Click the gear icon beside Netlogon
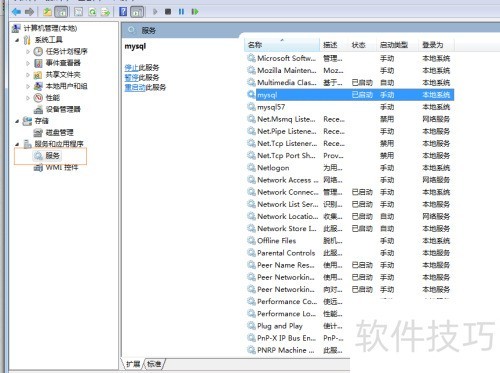This screenshot has width=500, height=373. tap(251, 168)
